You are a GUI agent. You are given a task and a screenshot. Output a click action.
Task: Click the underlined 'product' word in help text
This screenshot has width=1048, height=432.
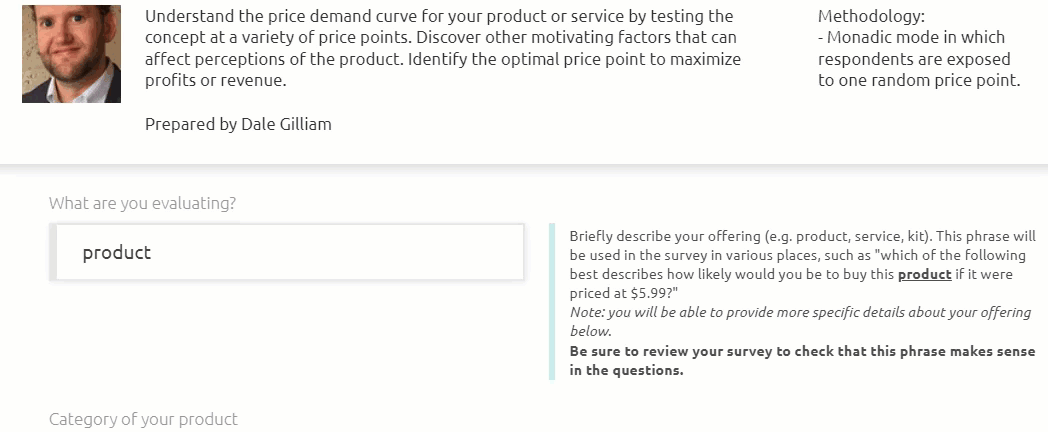[x=924, y=274]
